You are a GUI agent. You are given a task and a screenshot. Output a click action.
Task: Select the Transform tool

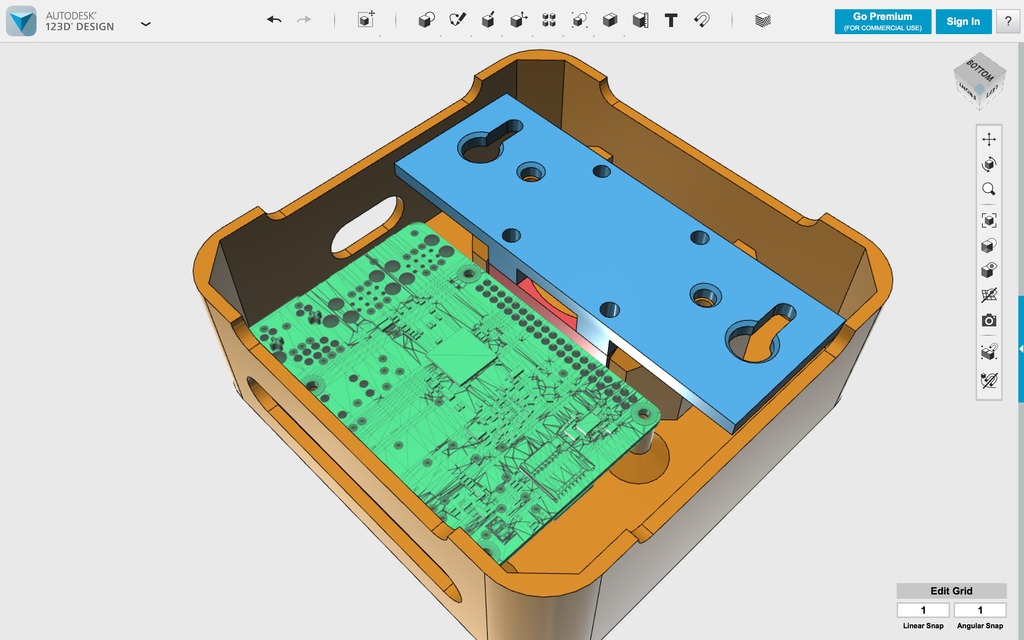pyautogui.click(x=518, y=20)
